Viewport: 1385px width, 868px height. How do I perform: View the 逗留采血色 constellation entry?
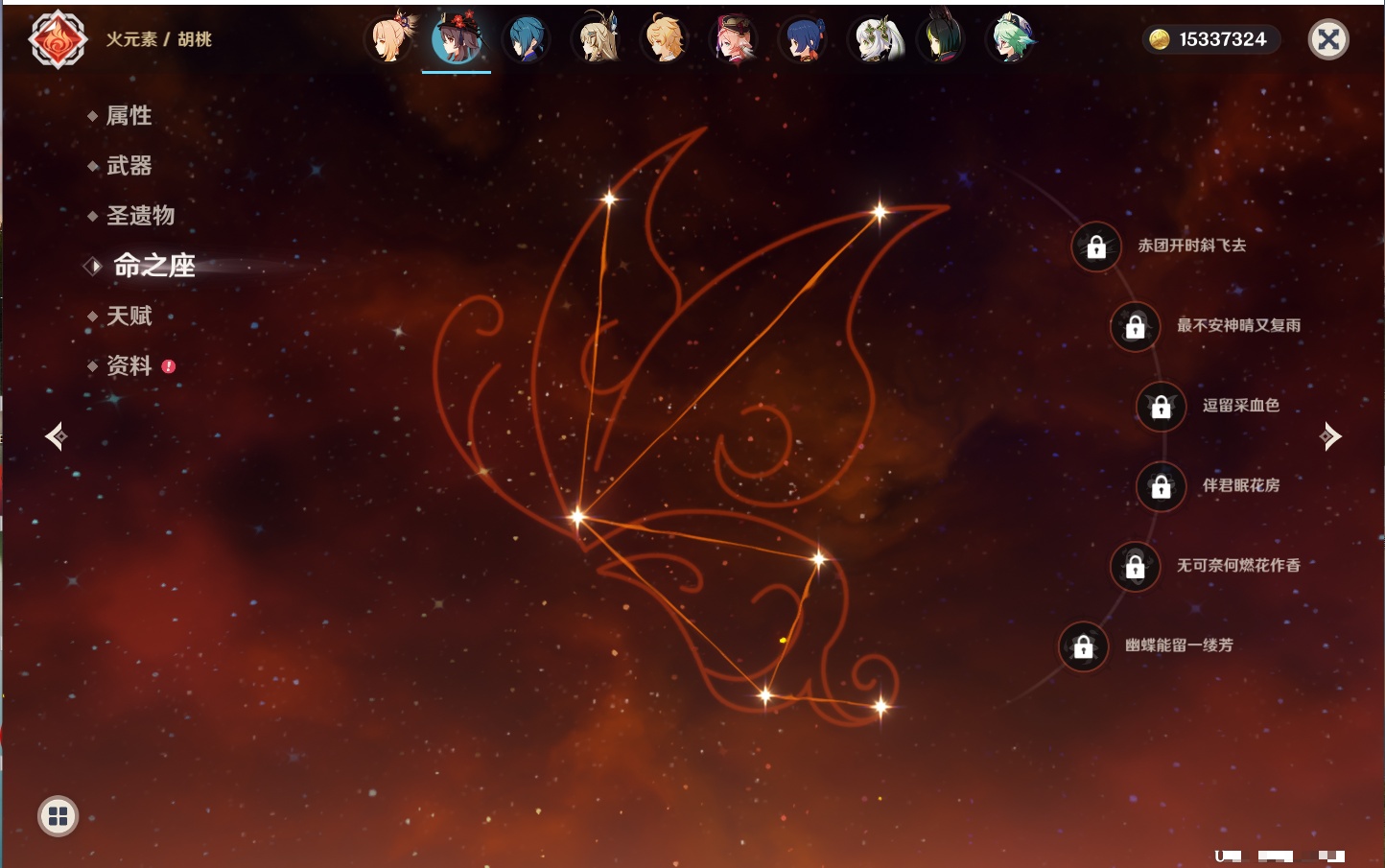[1240, 406]
